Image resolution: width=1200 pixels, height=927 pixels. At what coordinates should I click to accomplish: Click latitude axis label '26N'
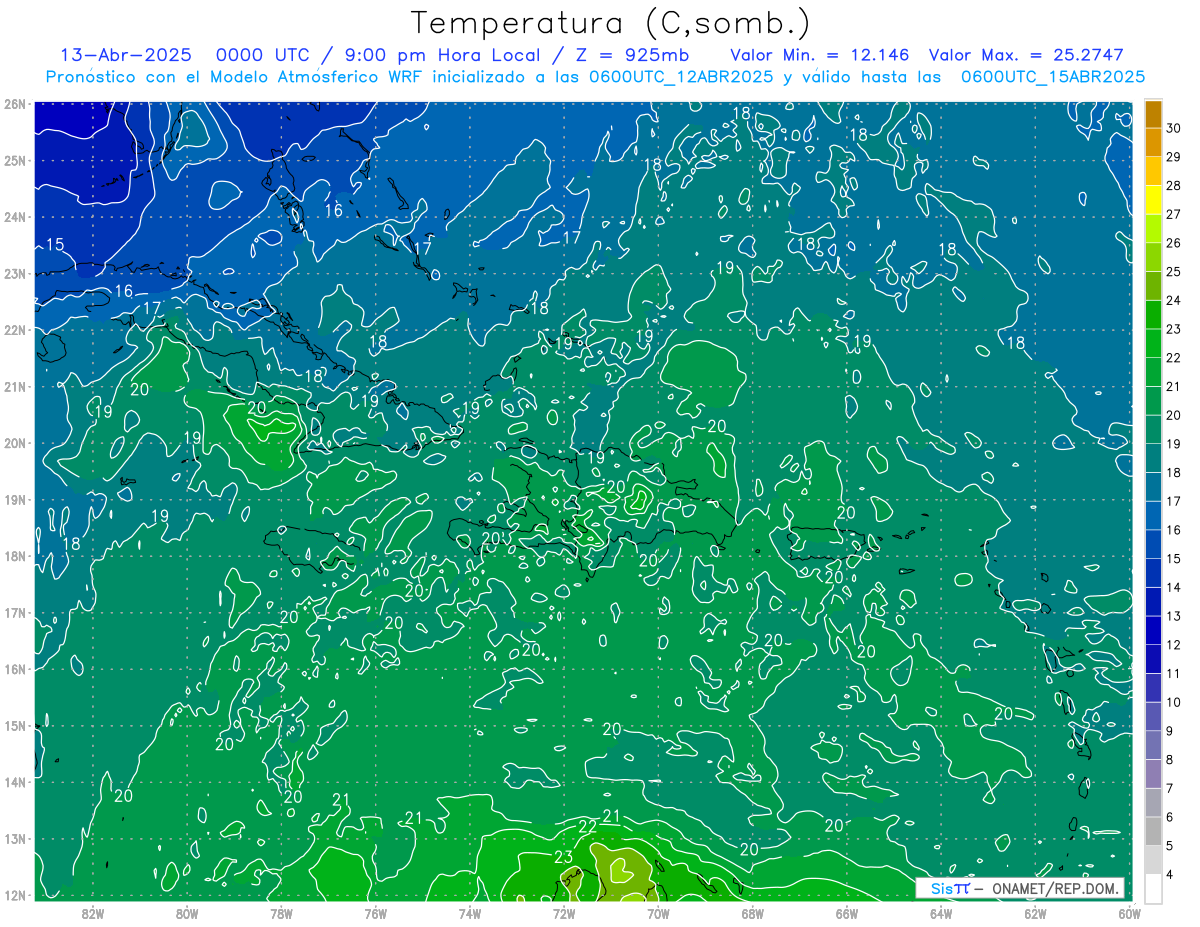tap(15, 104)
